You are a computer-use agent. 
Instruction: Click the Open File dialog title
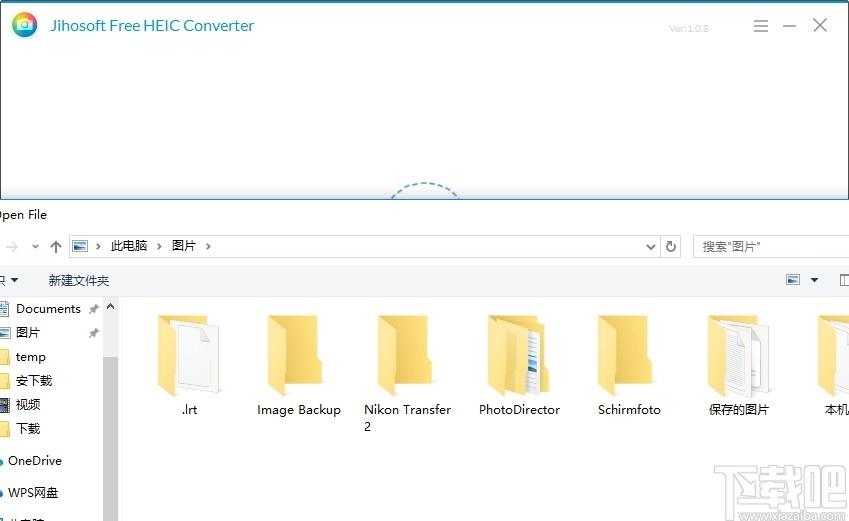coord(23,215)
